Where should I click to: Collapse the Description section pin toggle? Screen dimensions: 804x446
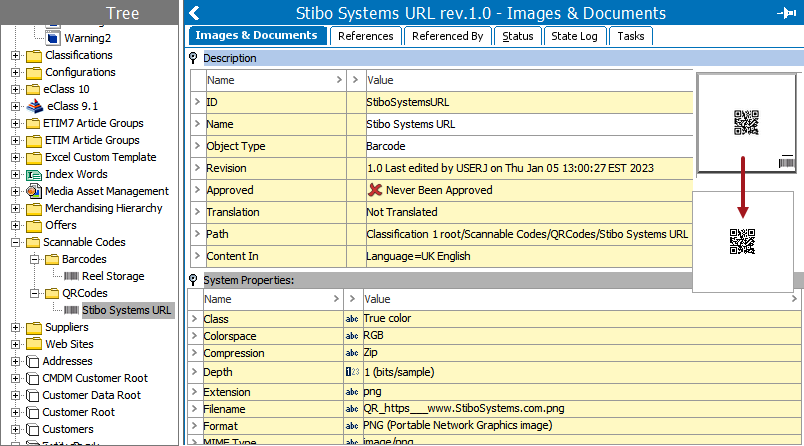tap(194, 58)
